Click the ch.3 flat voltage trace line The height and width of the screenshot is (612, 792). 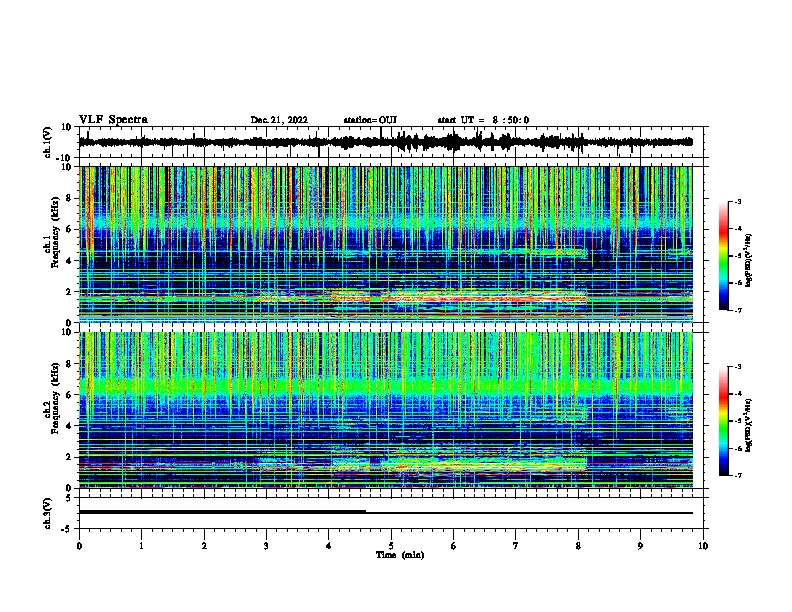coord(386,513)
